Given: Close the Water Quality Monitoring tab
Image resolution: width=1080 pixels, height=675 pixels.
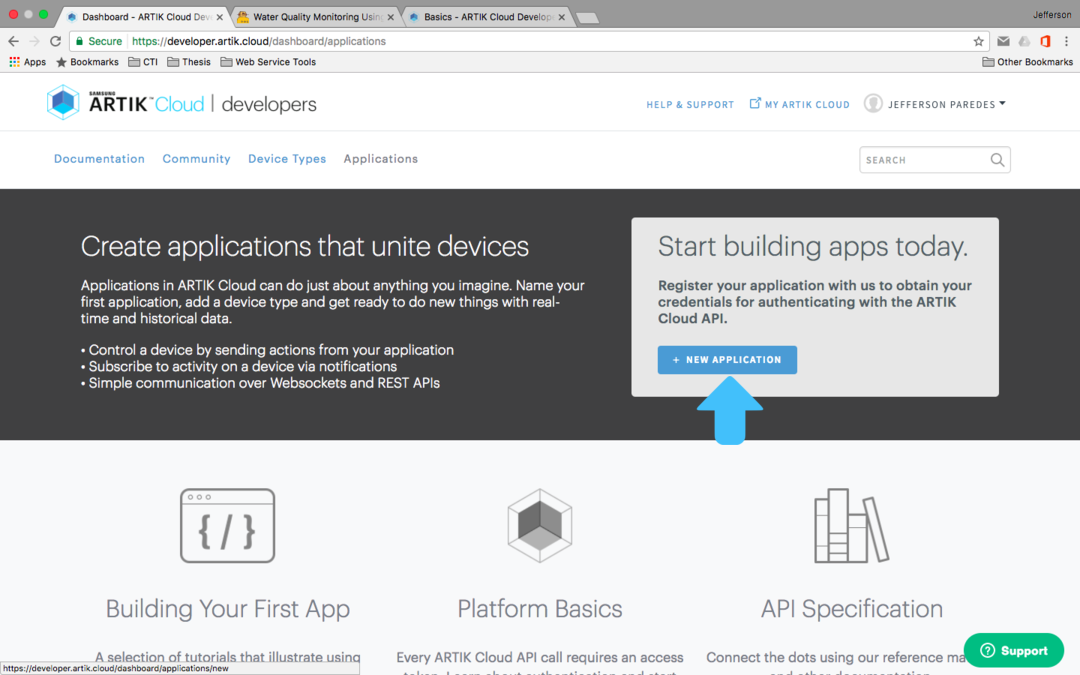Looking at the screenshot, I should pos(391,17).
